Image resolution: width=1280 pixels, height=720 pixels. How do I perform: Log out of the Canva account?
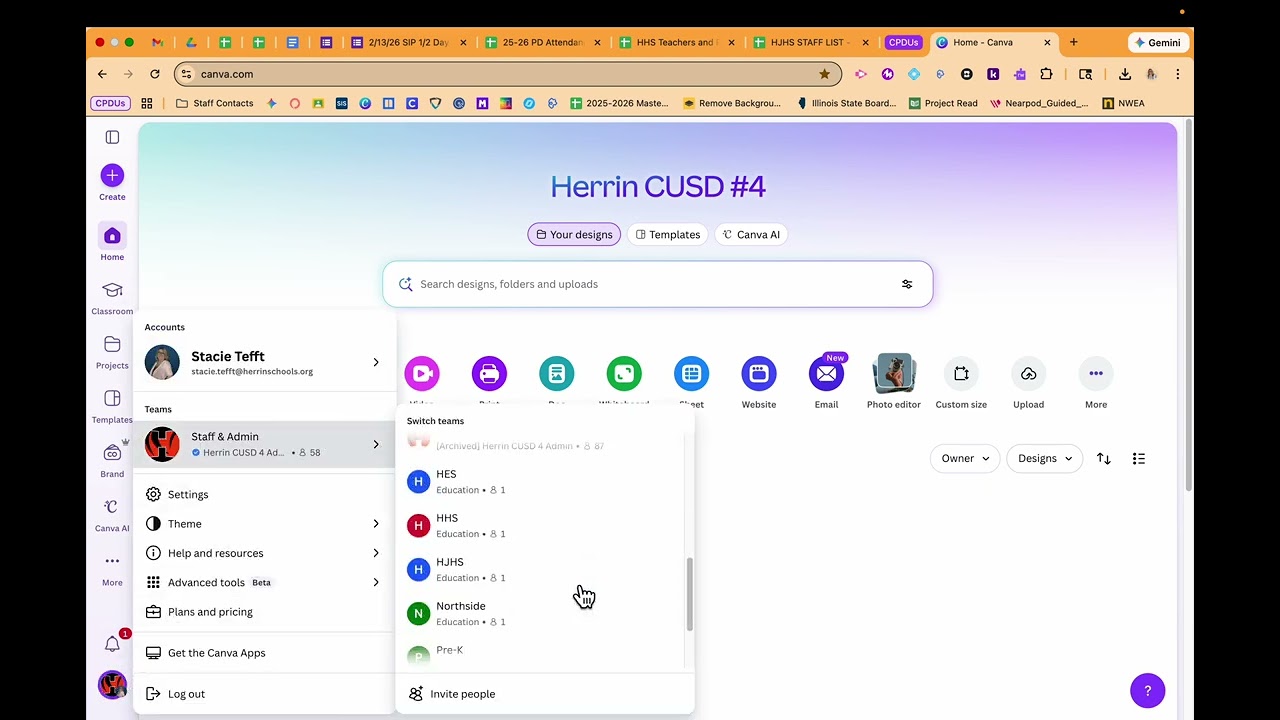coord(265,694)
